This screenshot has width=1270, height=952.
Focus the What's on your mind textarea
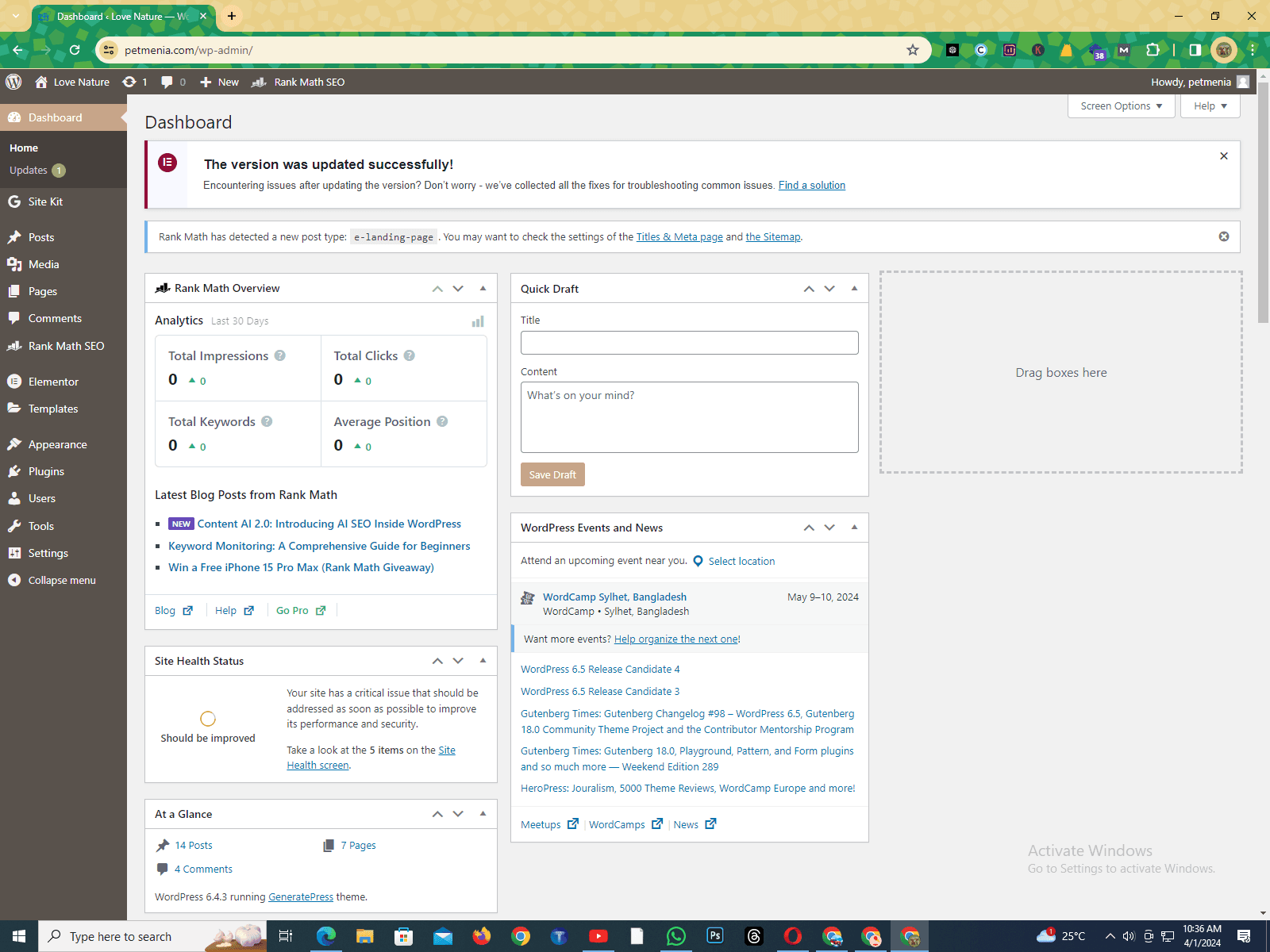click(x=690, y=417)
